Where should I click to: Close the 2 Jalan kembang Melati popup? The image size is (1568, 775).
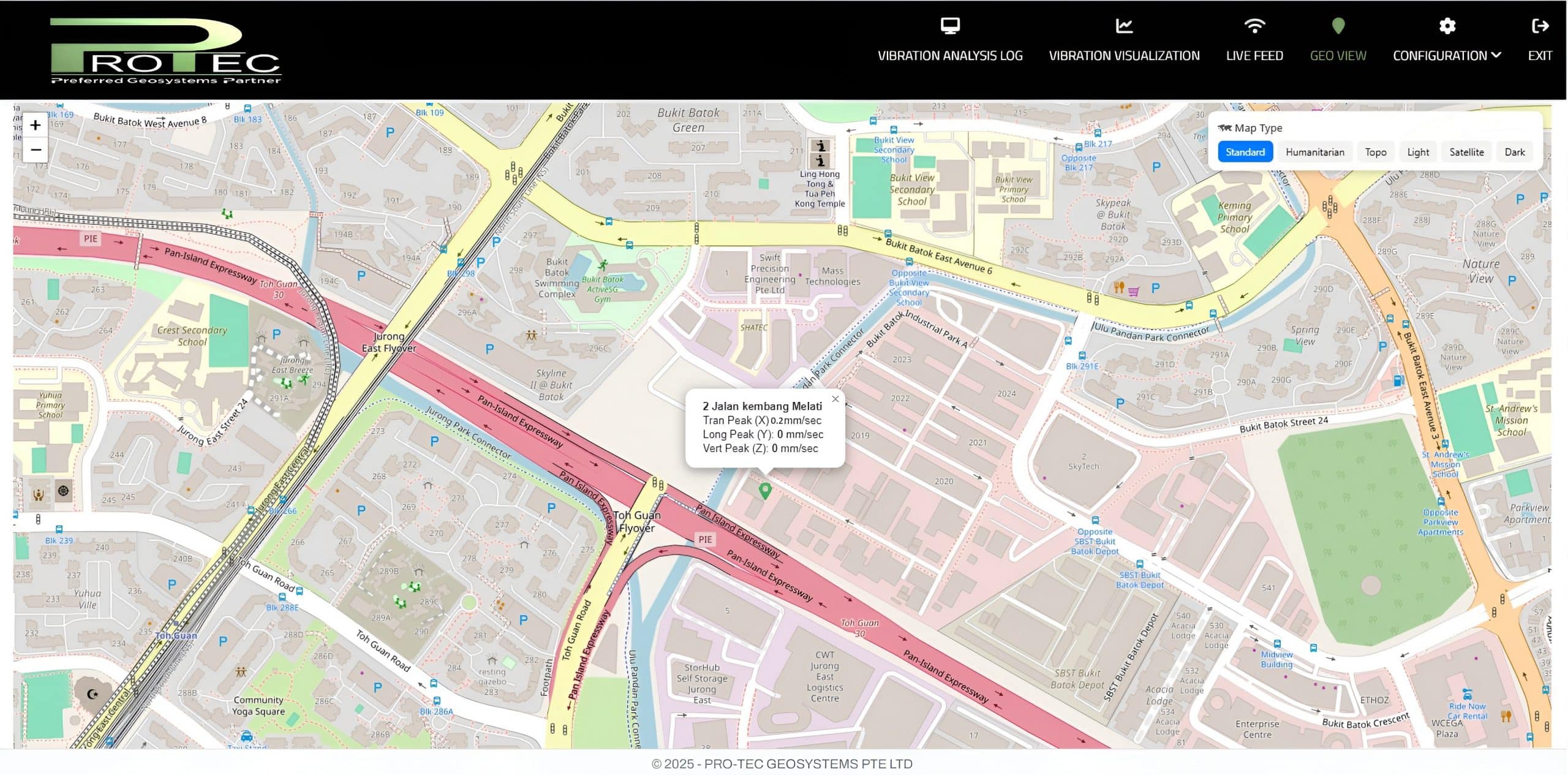click(835, 399)
